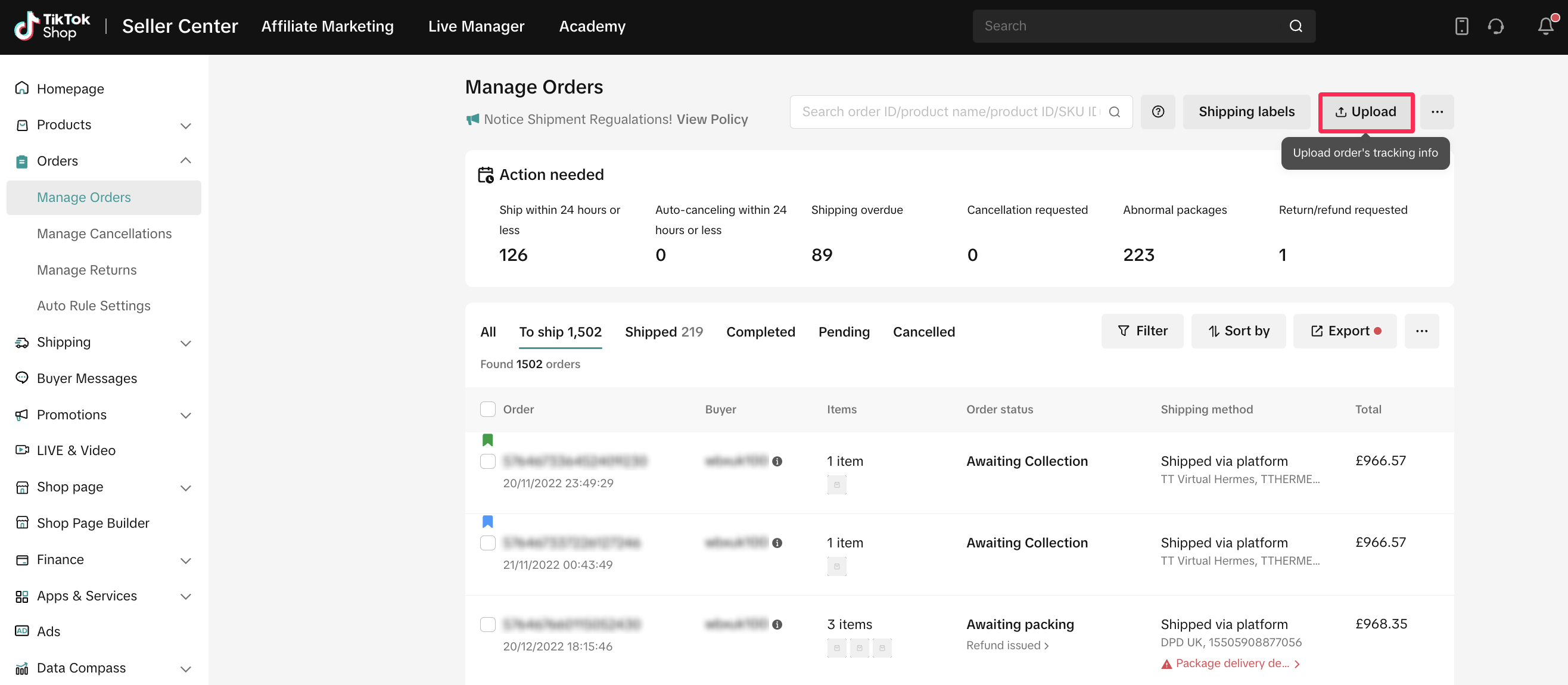Open the customer support headset icon
The image size is (1568, 685).
(1495, 26)
